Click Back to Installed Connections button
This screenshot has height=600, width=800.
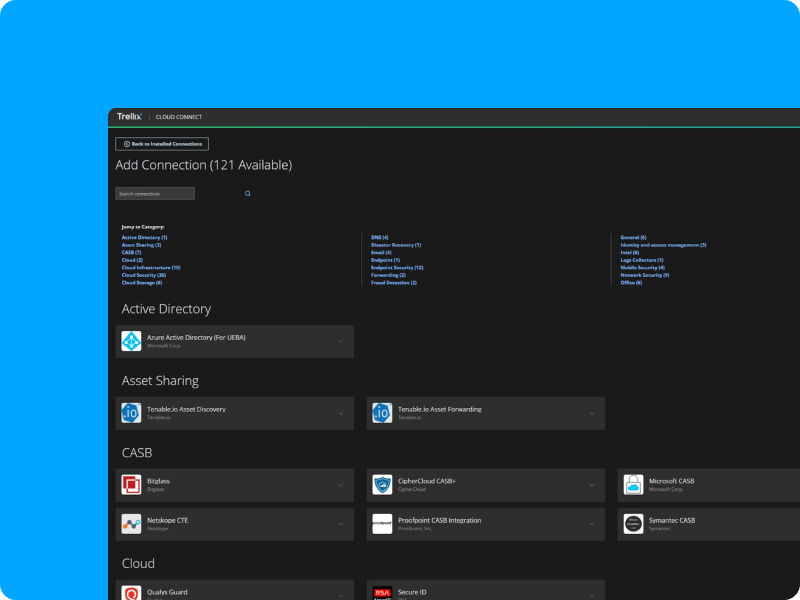(x=162, y=144)
